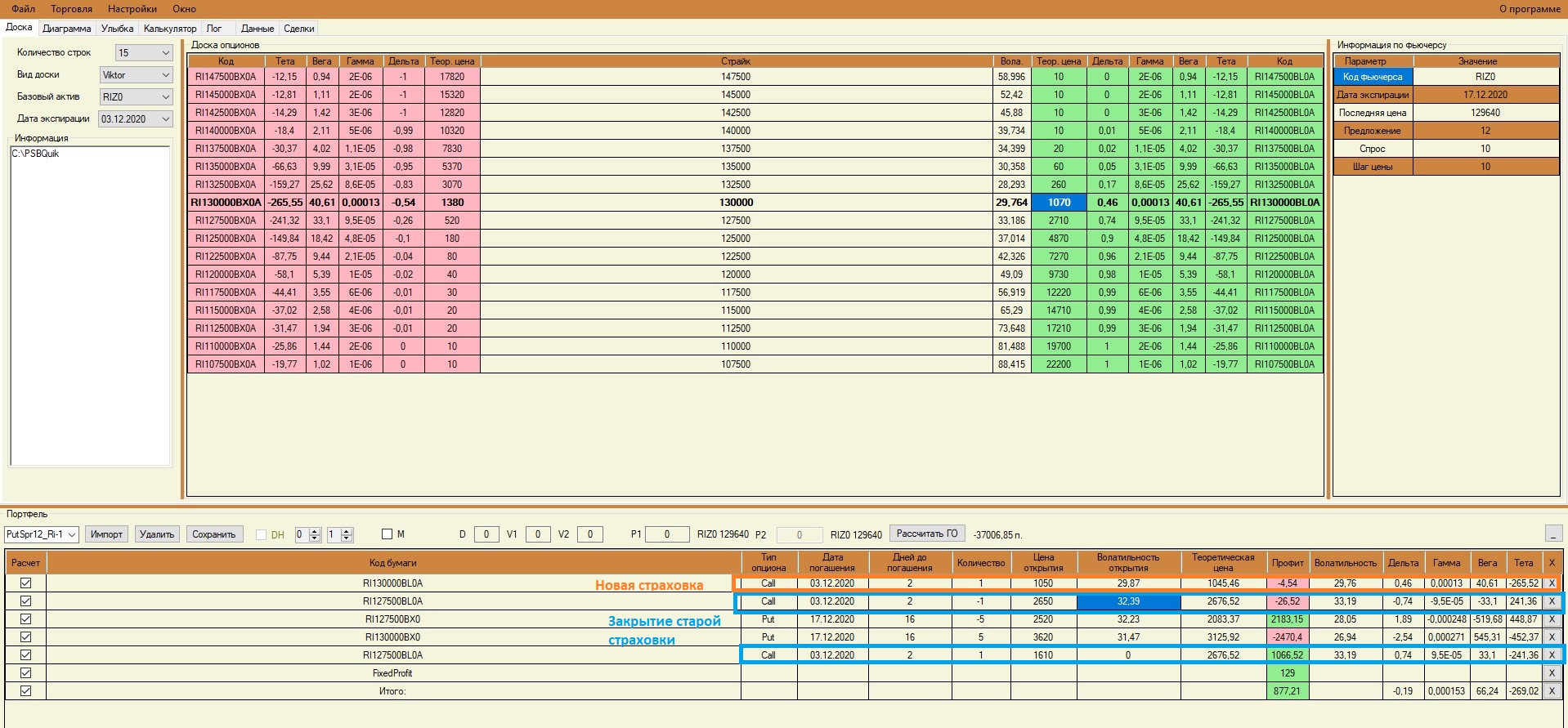The image size is (1568, 728).
Task: Click the total profit cell 877,21
Action: click(1288, 691)
